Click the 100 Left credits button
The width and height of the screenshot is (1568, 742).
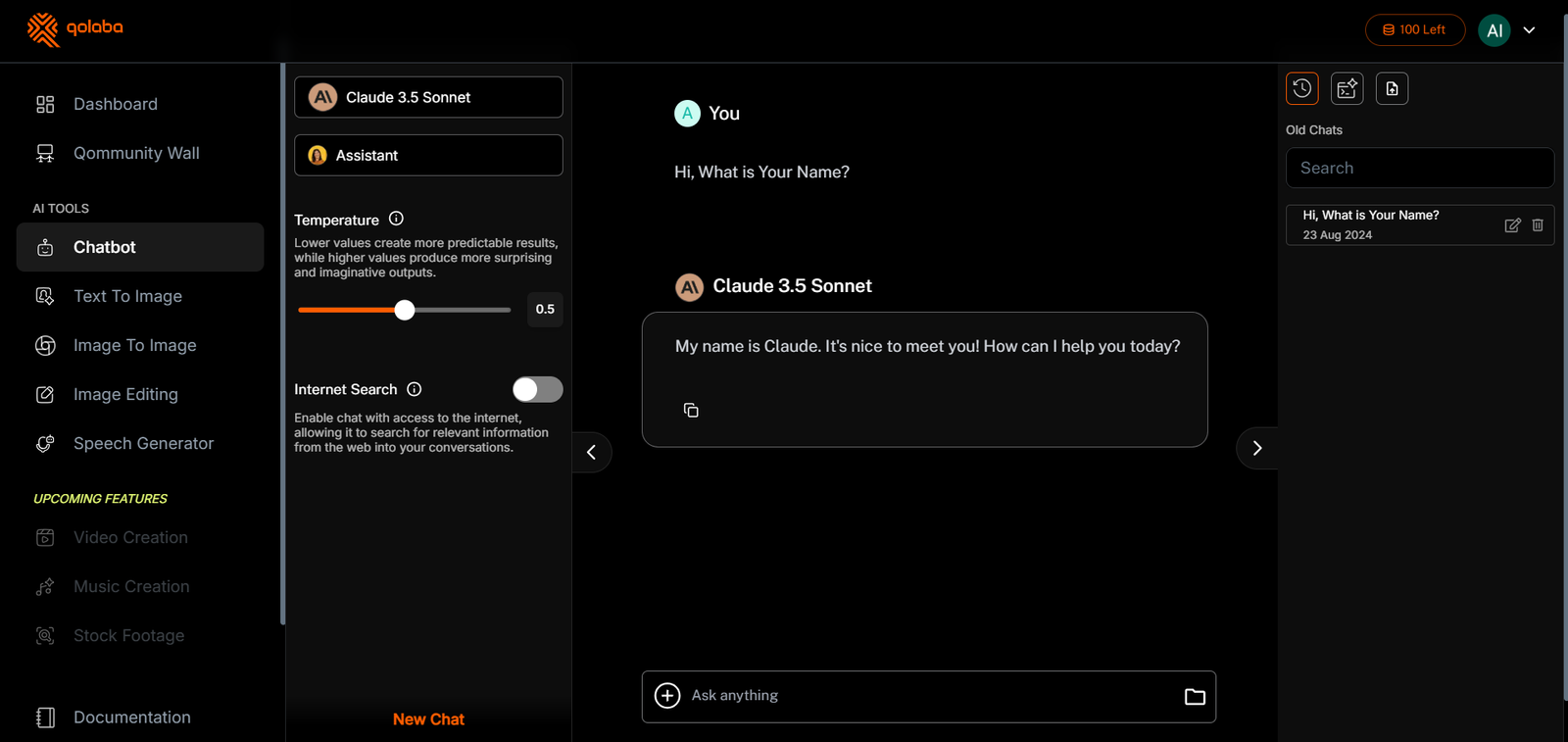[x=1415, y=29]
